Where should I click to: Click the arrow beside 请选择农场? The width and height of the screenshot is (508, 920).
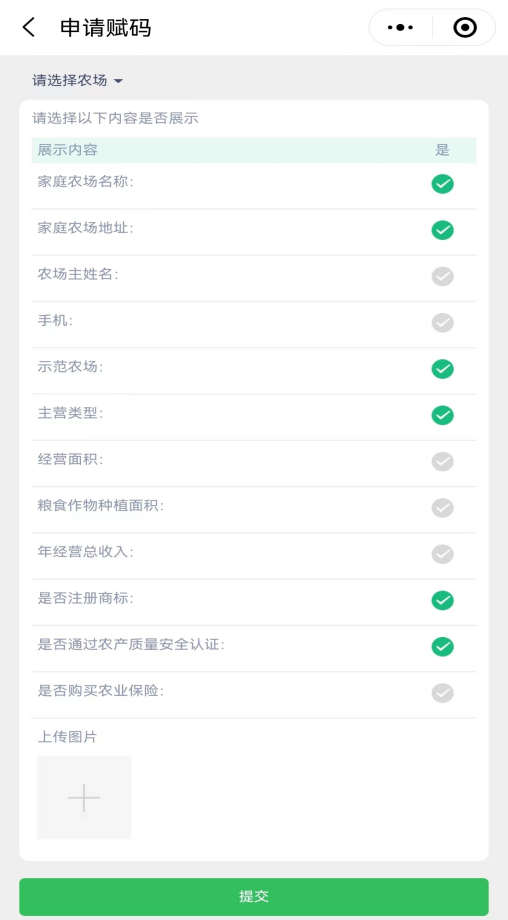pyautogui.click(x=118, y=81)
